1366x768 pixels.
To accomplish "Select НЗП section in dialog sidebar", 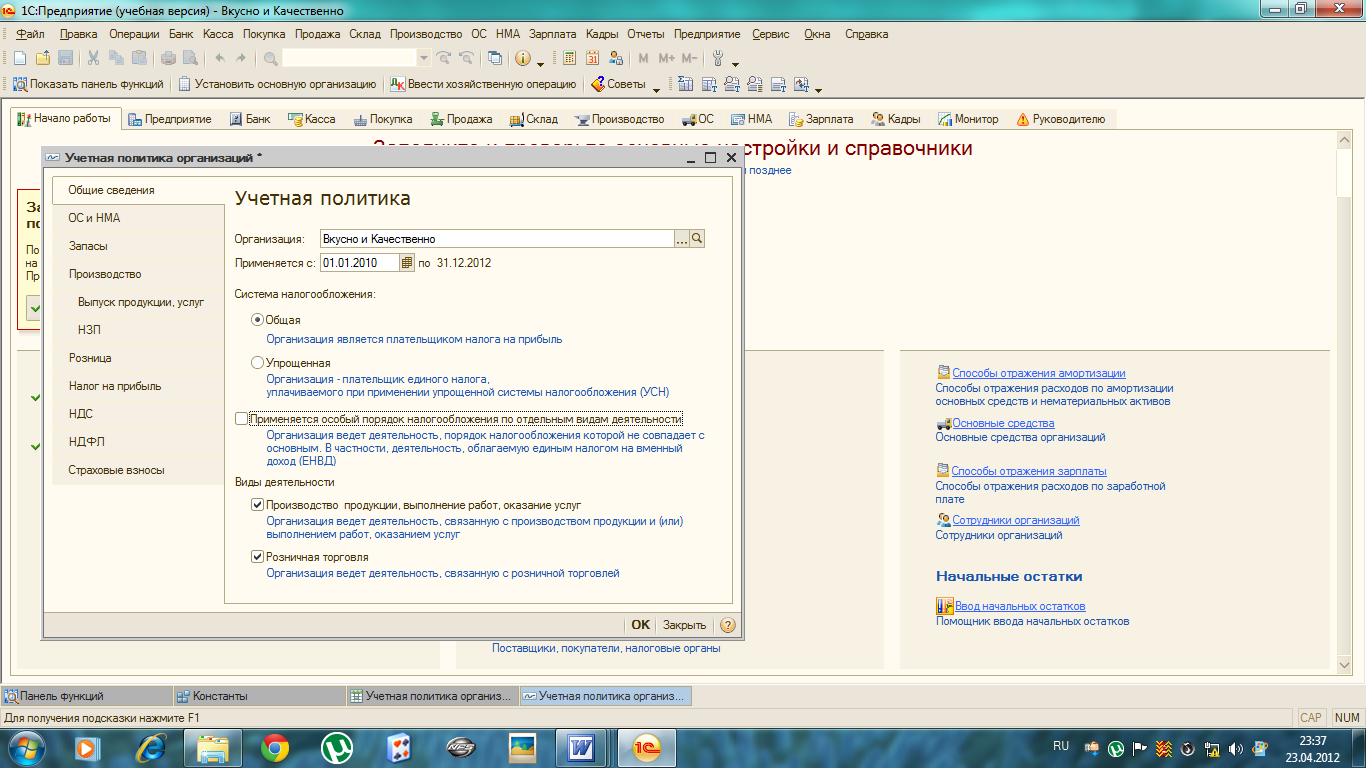I will (138, 330).
